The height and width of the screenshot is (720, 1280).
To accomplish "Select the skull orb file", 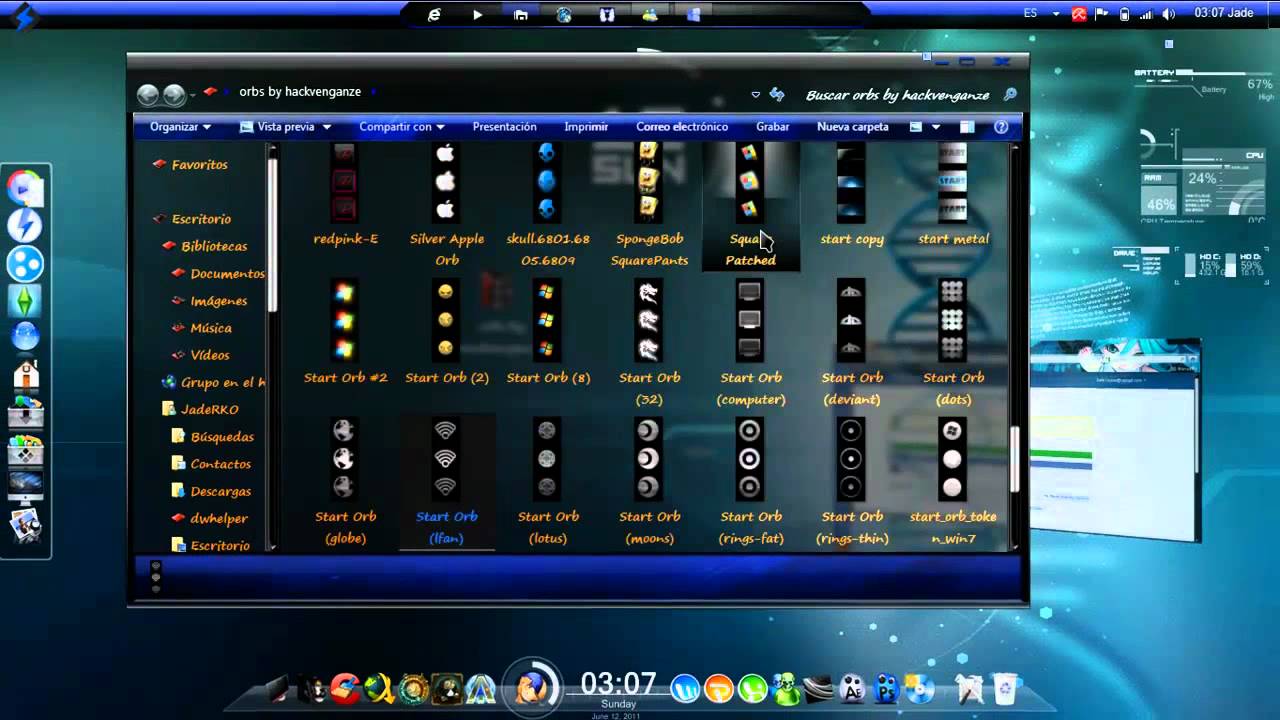I will [548, 206].
